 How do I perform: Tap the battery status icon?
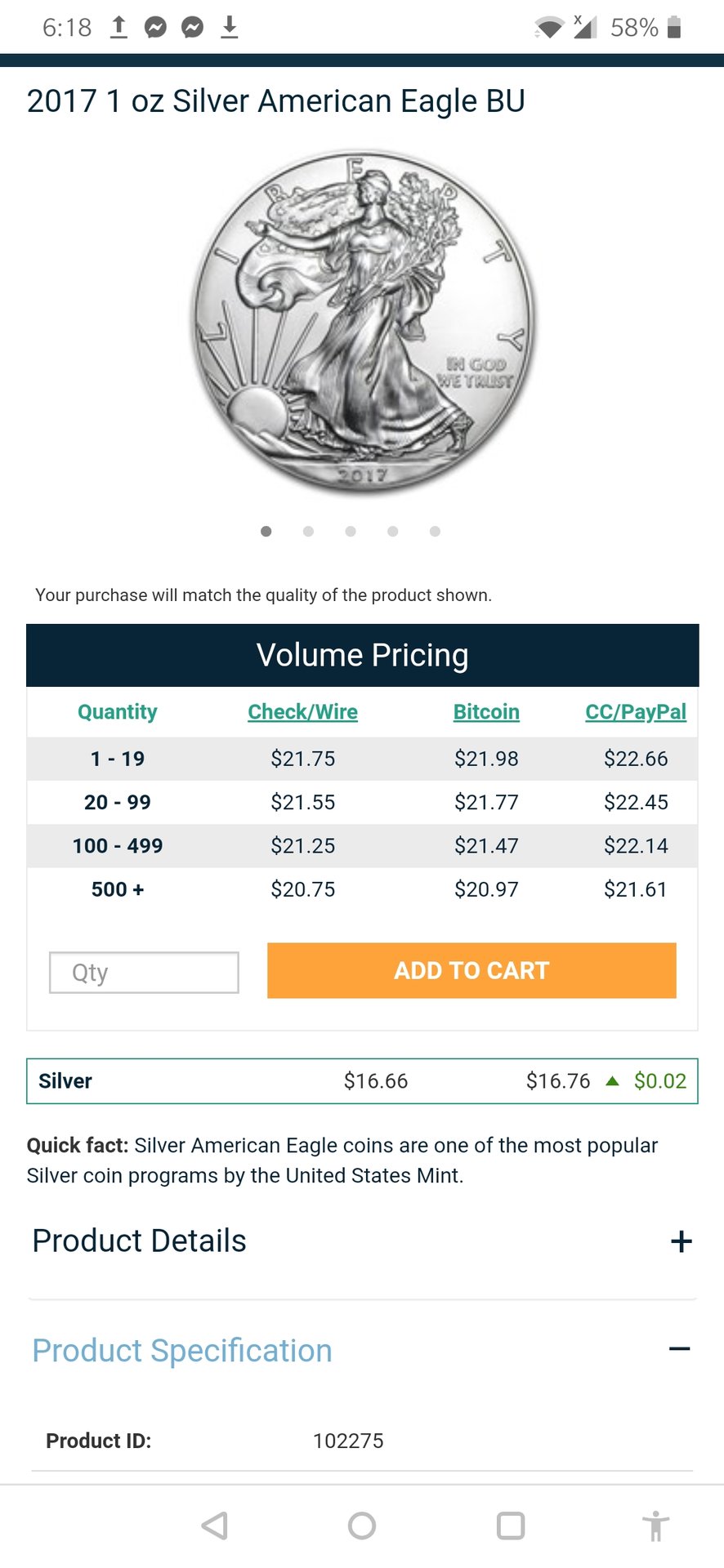click(x=674, y=28)
